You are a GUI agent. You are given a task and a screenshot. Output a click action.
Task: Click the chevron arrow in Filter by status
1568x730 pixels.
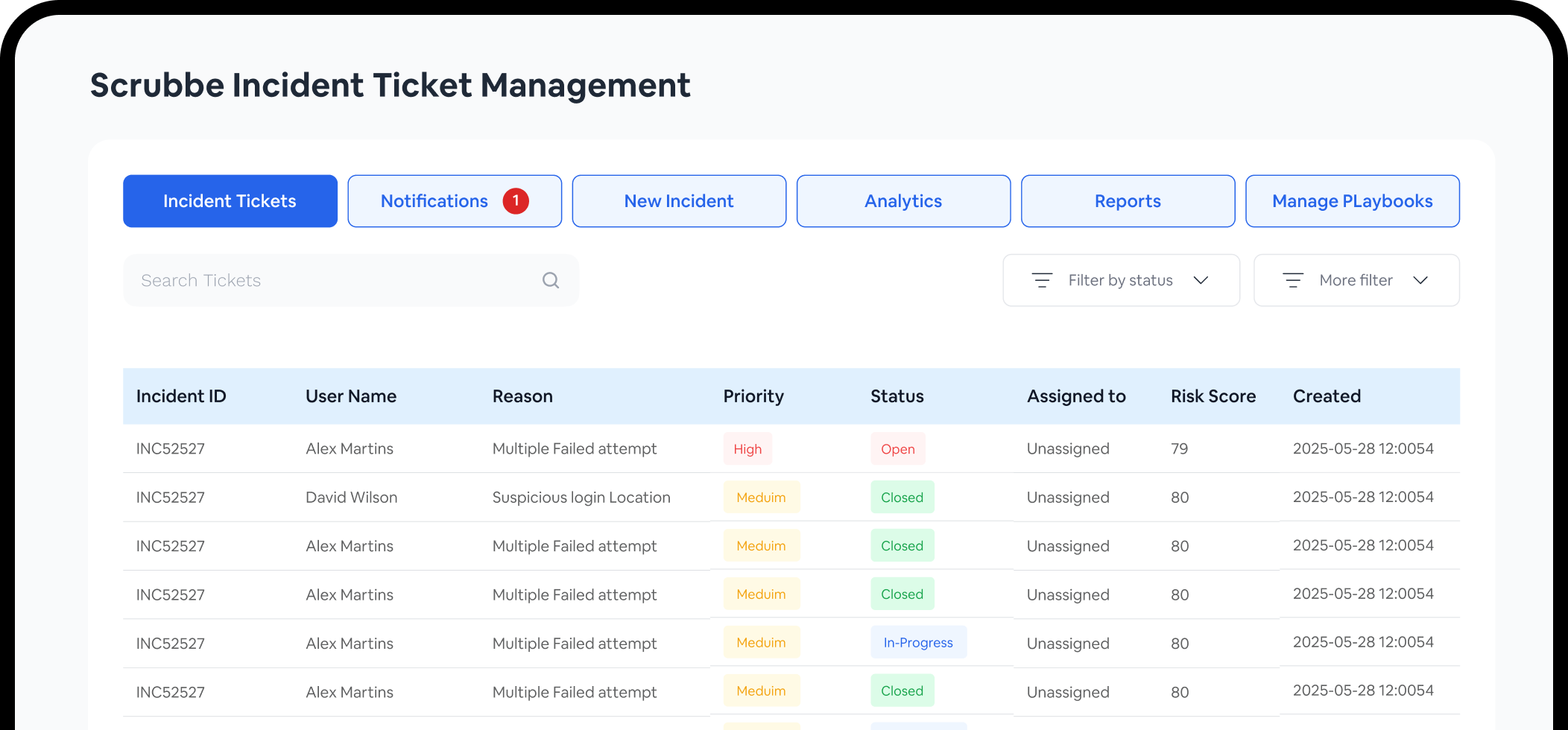(x=1201, y=281)
